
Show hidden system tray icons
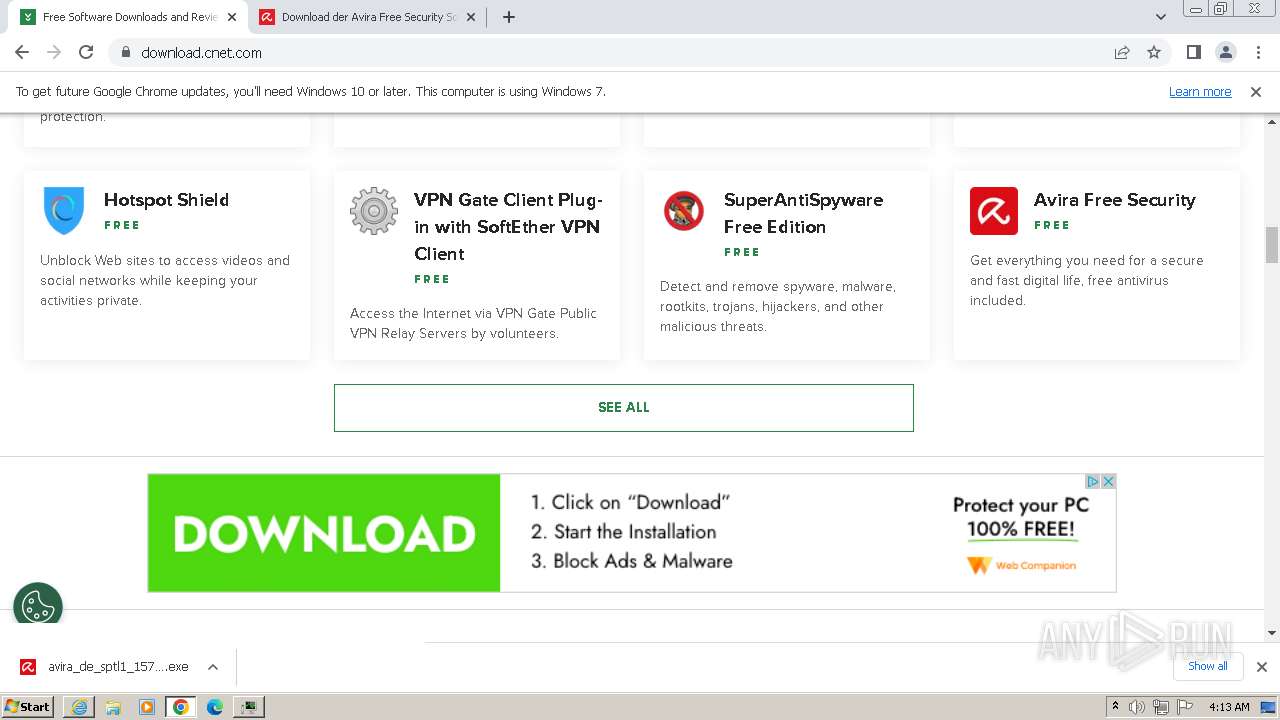pos(1115,707)
